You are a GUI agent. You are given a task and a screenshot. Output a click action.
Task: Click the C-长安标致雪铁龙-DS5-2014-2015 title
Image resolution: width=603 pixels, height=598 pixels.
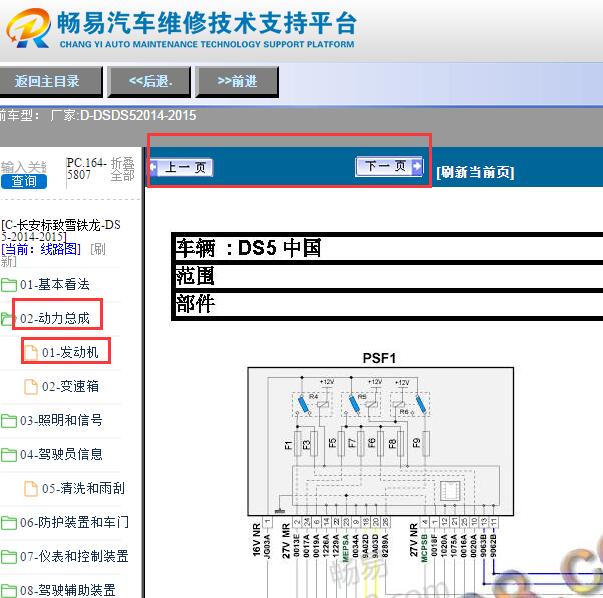pos(61,230)
